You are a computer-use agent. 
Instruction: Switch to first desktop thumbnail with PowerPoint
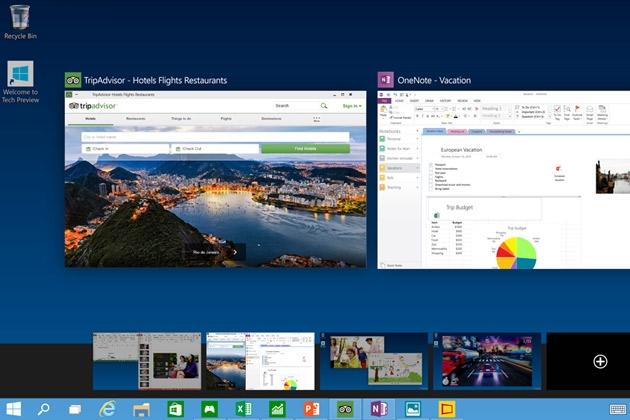coord(147,361)
